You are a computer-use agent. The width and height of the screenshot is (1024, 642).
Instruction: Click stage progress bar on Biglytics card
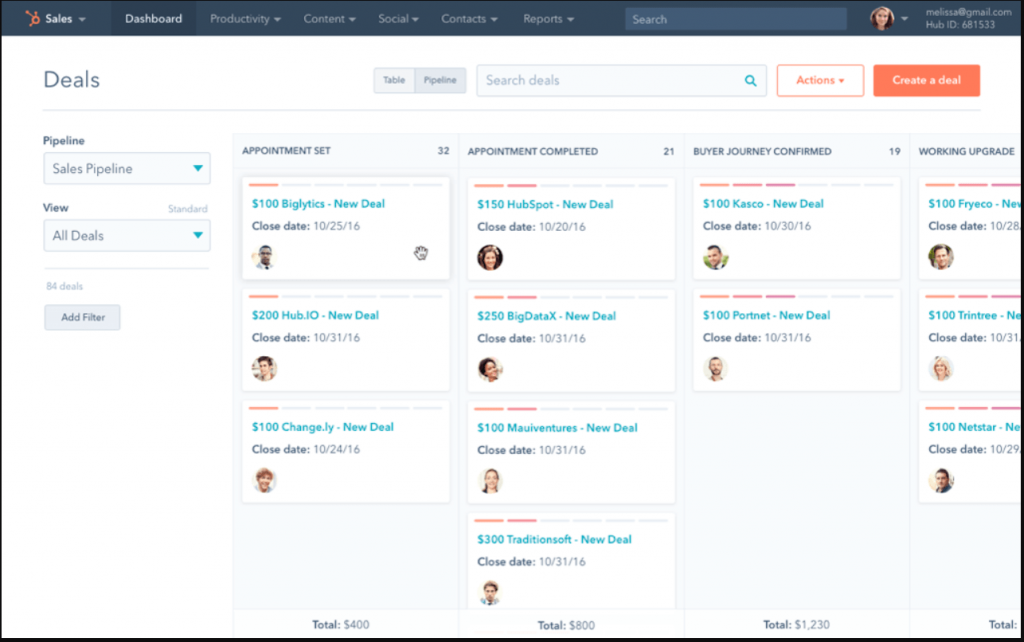[x=345, y=185]
